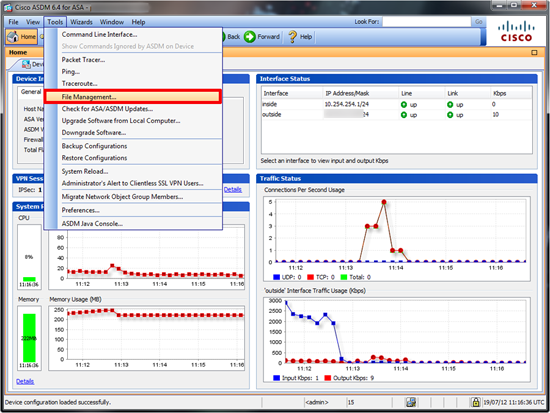Screen dimensions: 550x413
Task: Click the Cisco logo
Action: click(516, 32)
